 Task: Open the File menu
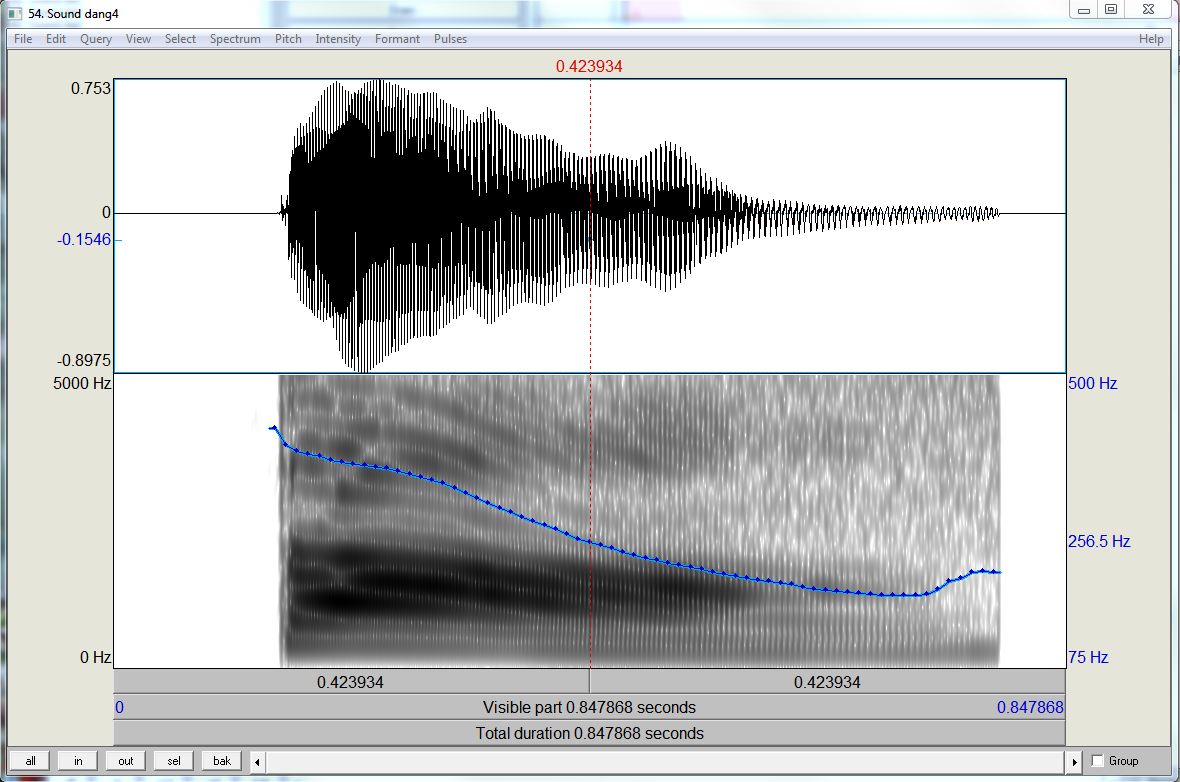coord(23,39)
